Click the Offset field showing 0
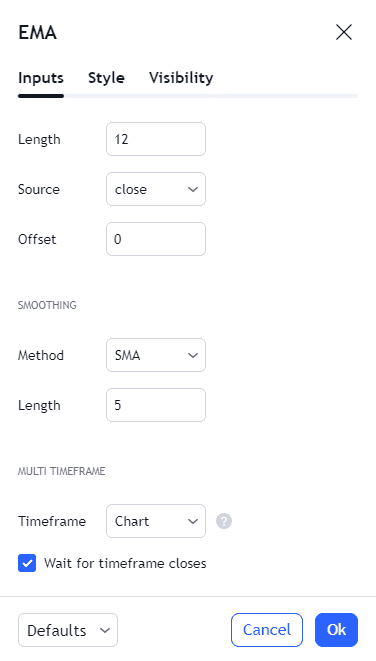 (x=156, y=239)
